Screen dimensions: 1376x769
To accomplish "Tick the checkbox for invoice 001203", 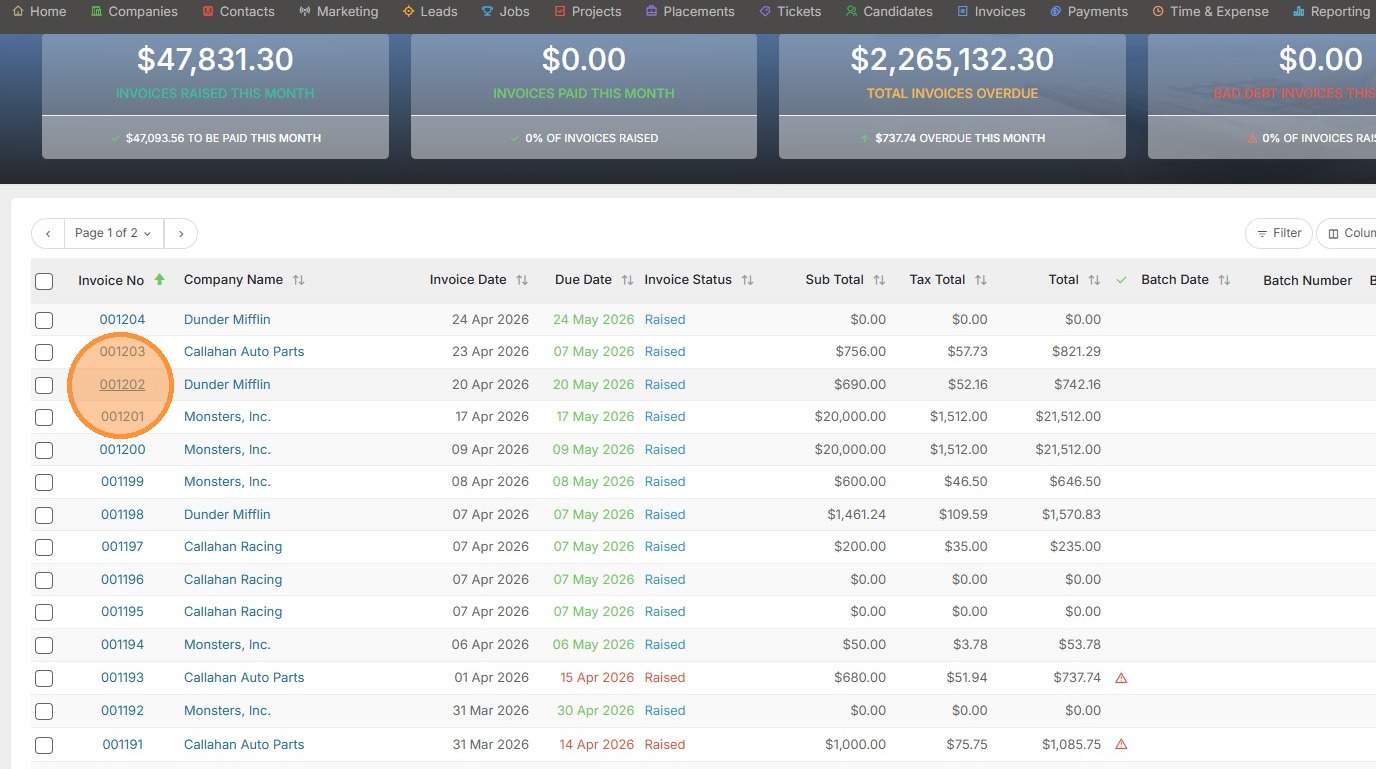I will 44,352.
